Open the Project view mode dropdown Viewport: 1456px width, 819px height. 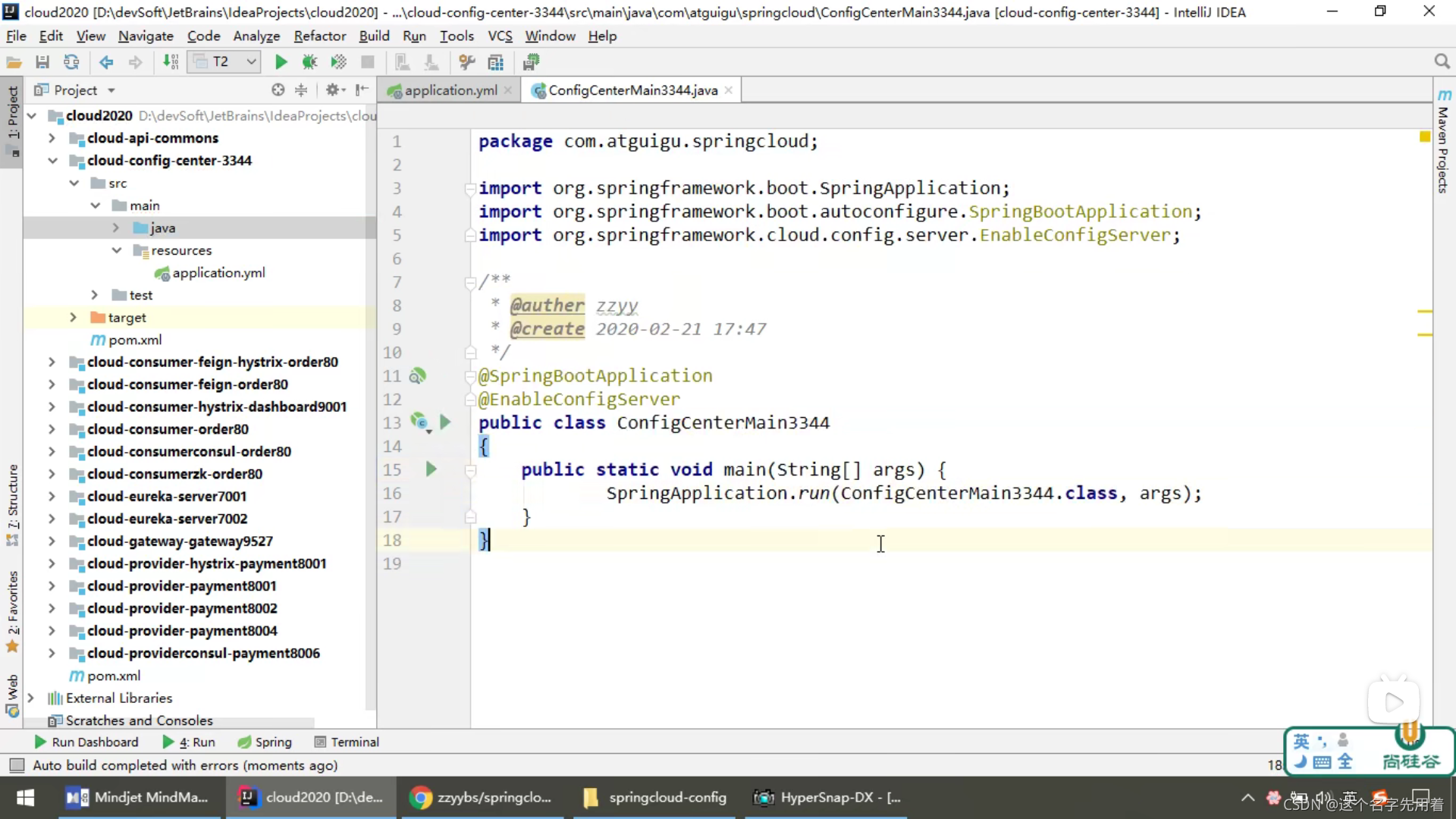(111, 91)
